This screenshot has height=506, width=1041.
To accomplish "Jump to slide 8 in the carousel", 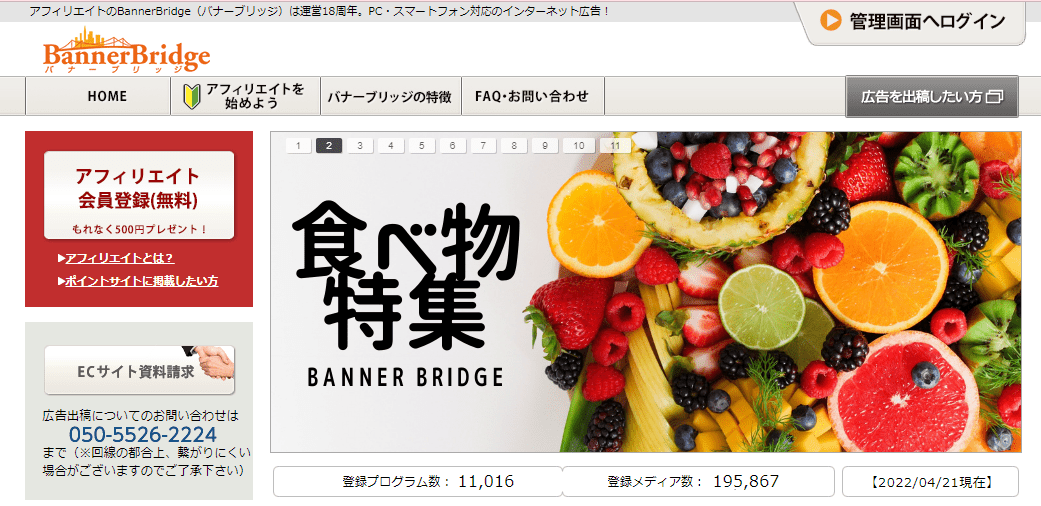I will pyautogui.click(x=513, y=146).
